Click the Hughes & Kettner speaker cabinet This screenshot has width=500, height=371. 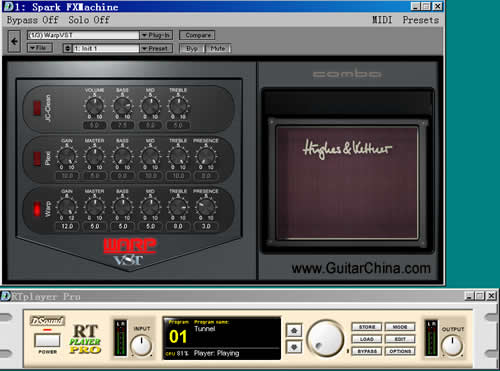click(x=347, y=183)
